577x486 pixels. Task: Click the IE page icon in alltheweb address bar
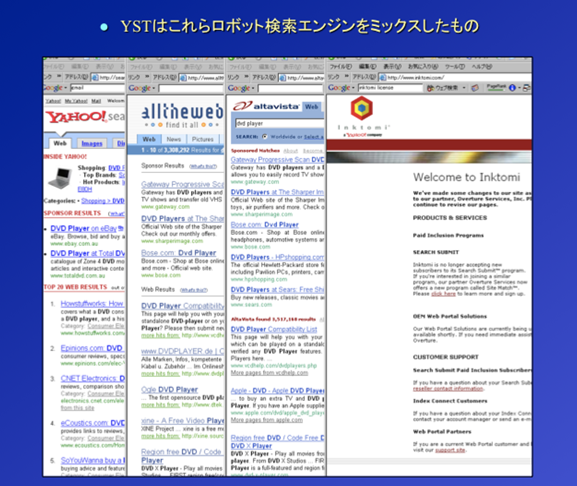[183, 78]
